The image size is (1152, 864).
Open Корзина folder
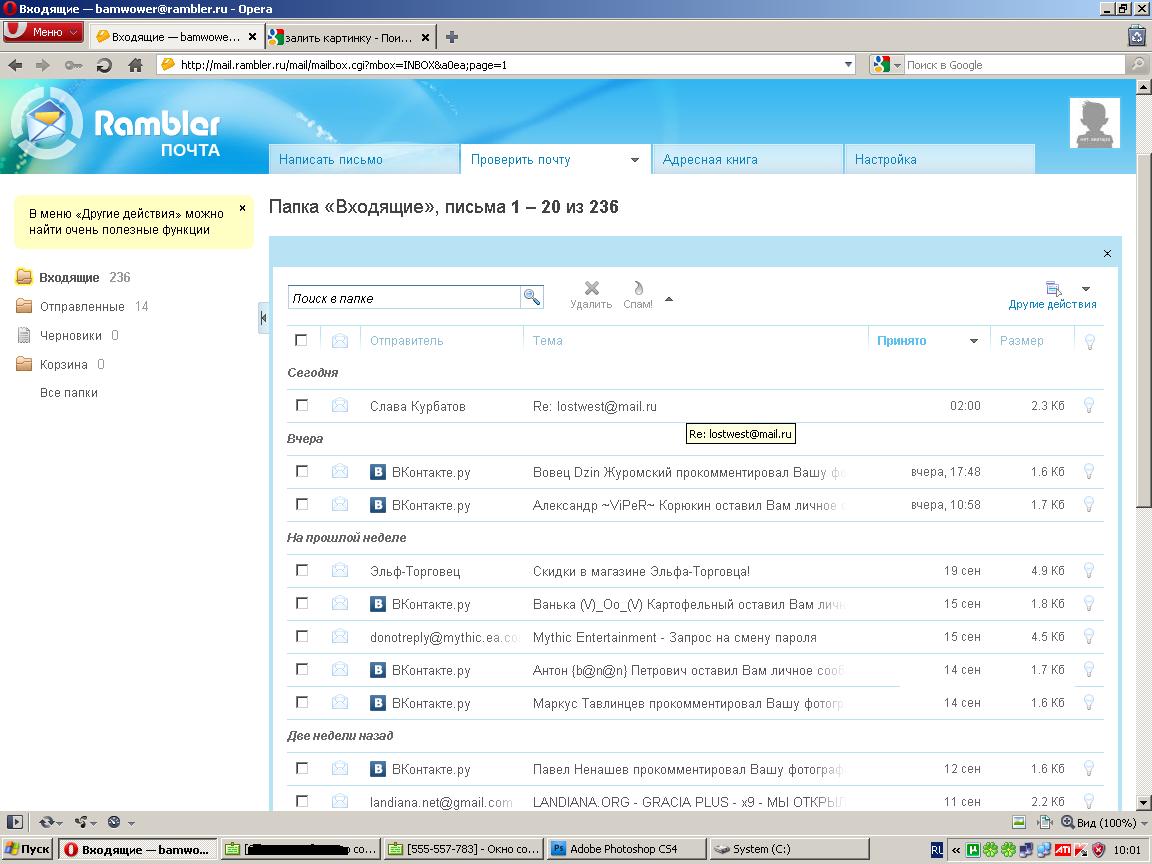pos(63,364)
